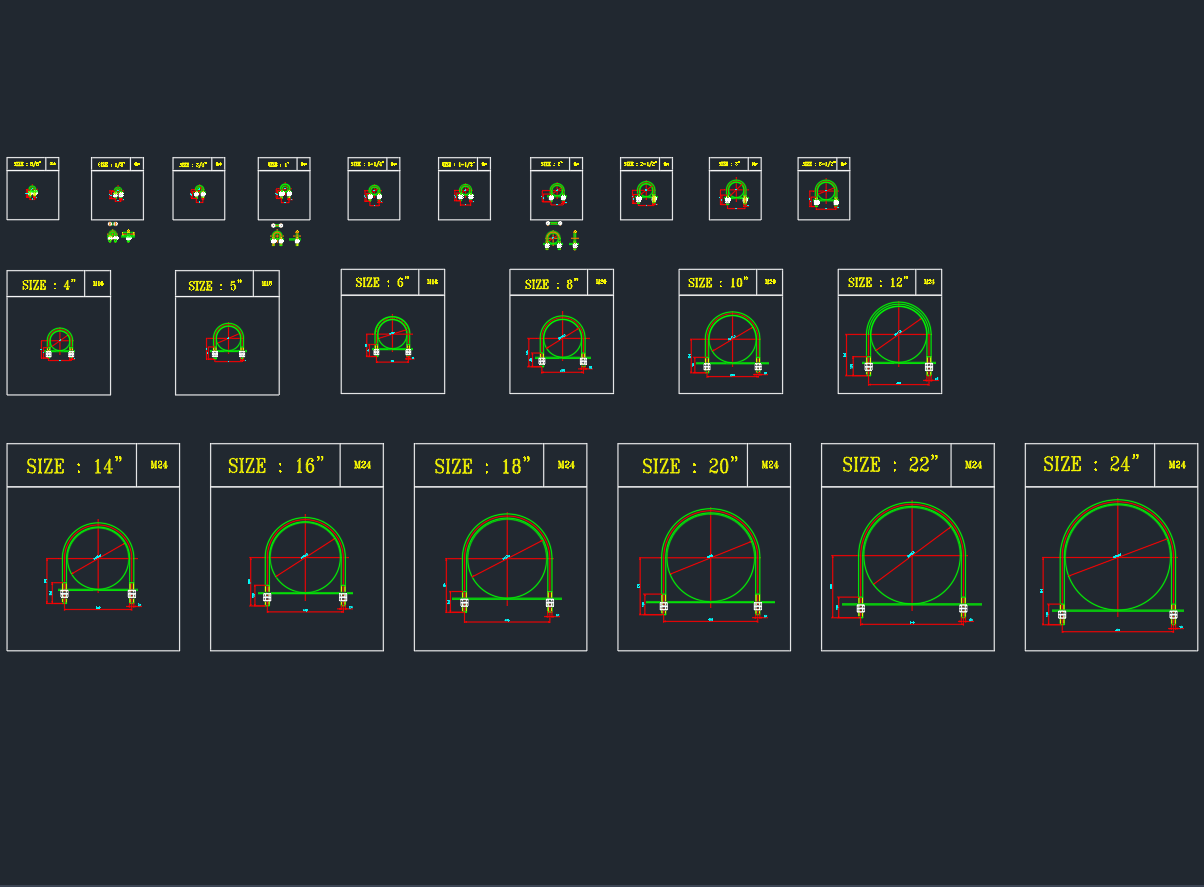Select the SIZE : 24" heading label
This screenshot has width=1204, height=887.
click(1090, 464)
